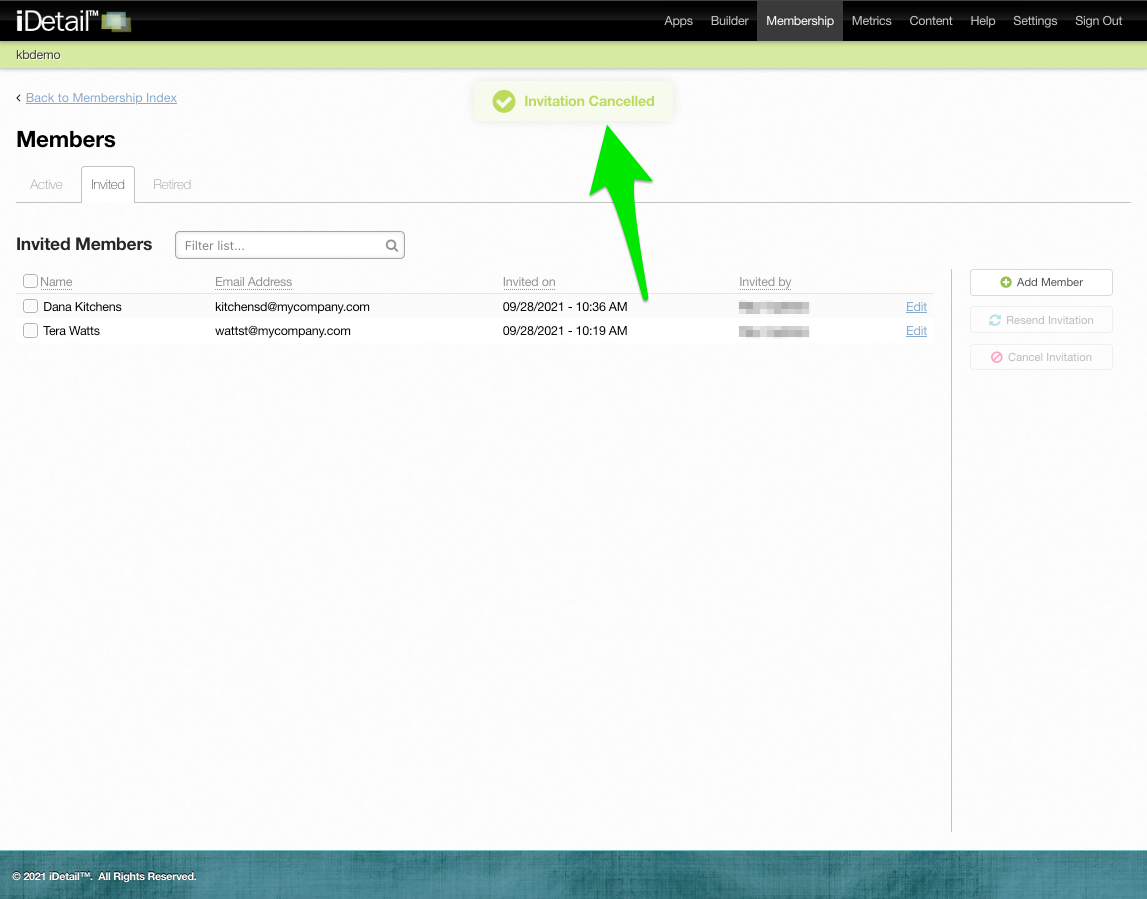Click the search magnifier icon in filter box
This screenshot has height=899, width=1147.
[391, 246]
